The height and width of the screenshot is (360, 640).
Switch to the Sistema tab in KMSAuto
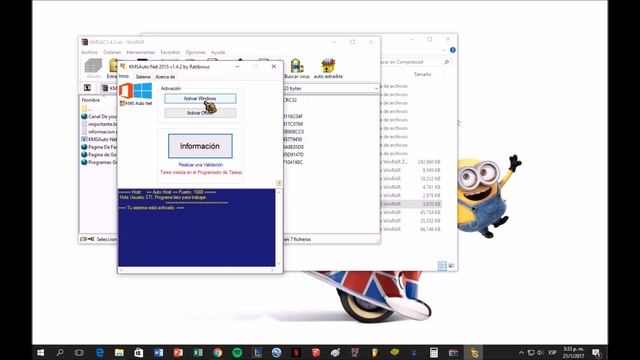click(143, 77)
